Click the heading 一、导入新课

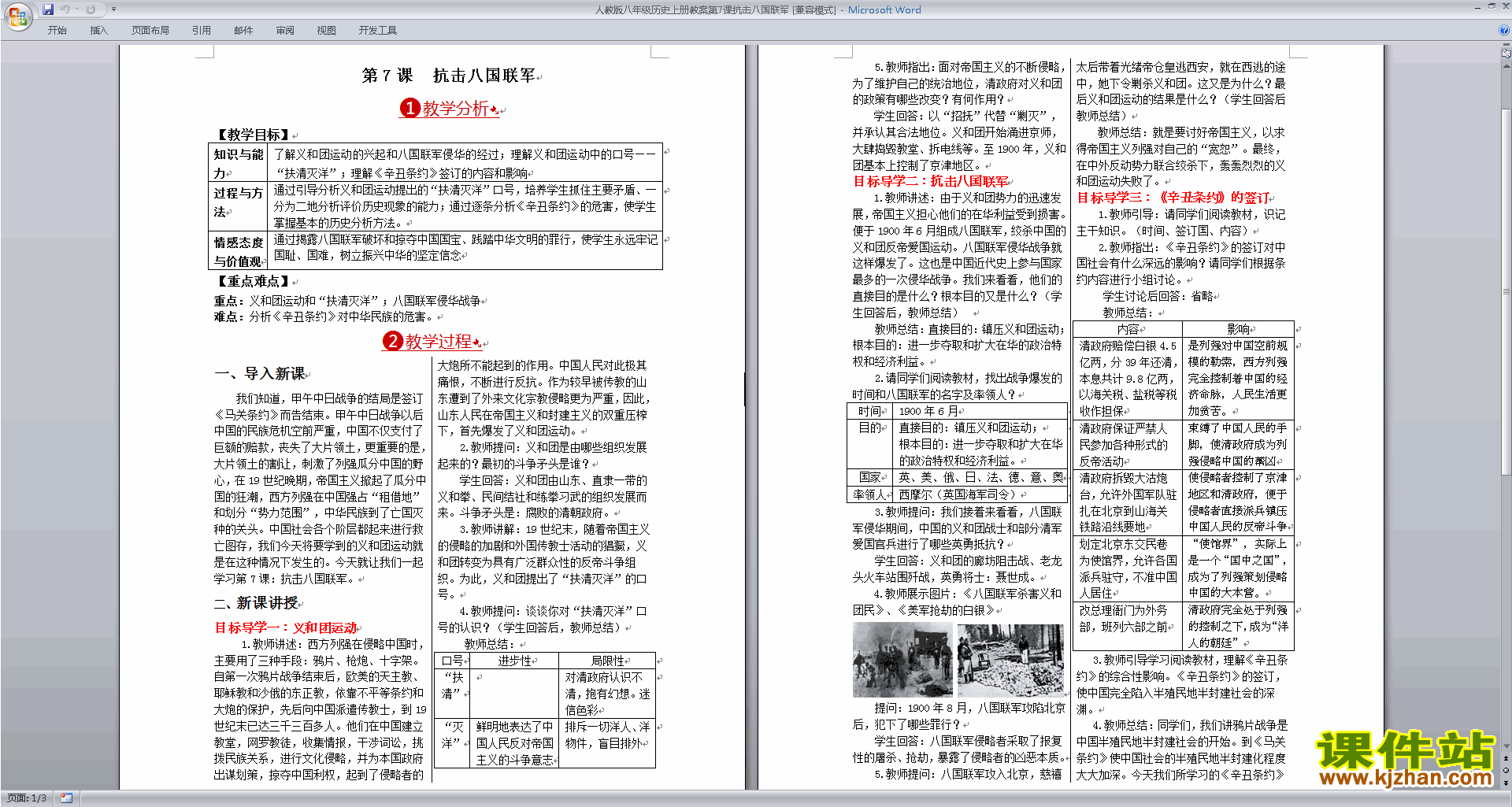261,373
